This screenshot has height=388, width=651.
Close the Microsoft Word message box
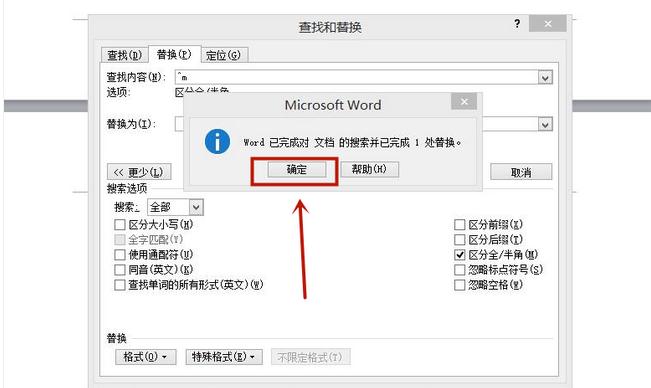click(464, 102)
